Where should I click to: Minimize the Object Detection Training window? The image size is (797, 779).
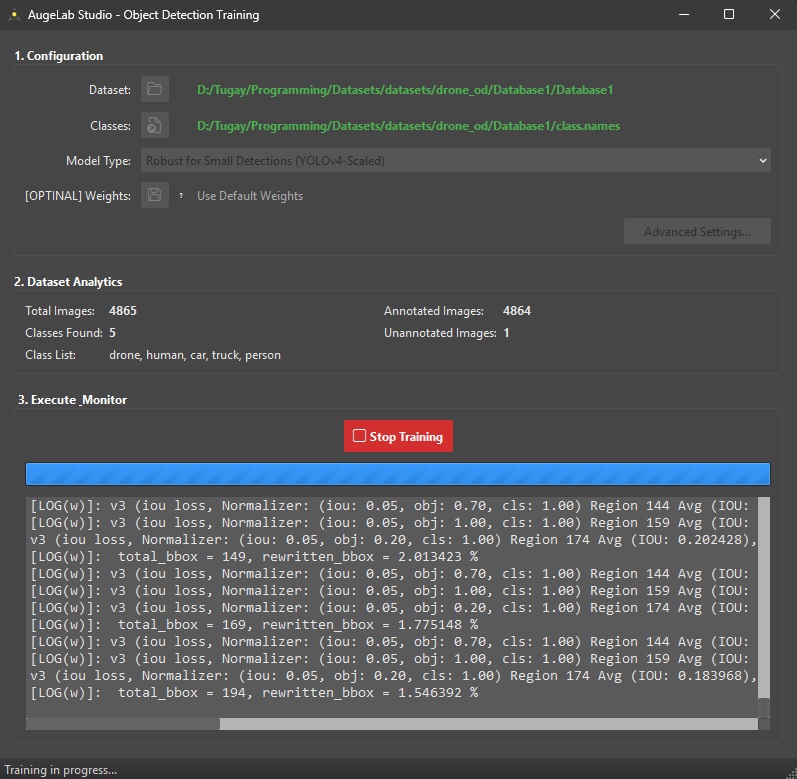pos(684,15)
